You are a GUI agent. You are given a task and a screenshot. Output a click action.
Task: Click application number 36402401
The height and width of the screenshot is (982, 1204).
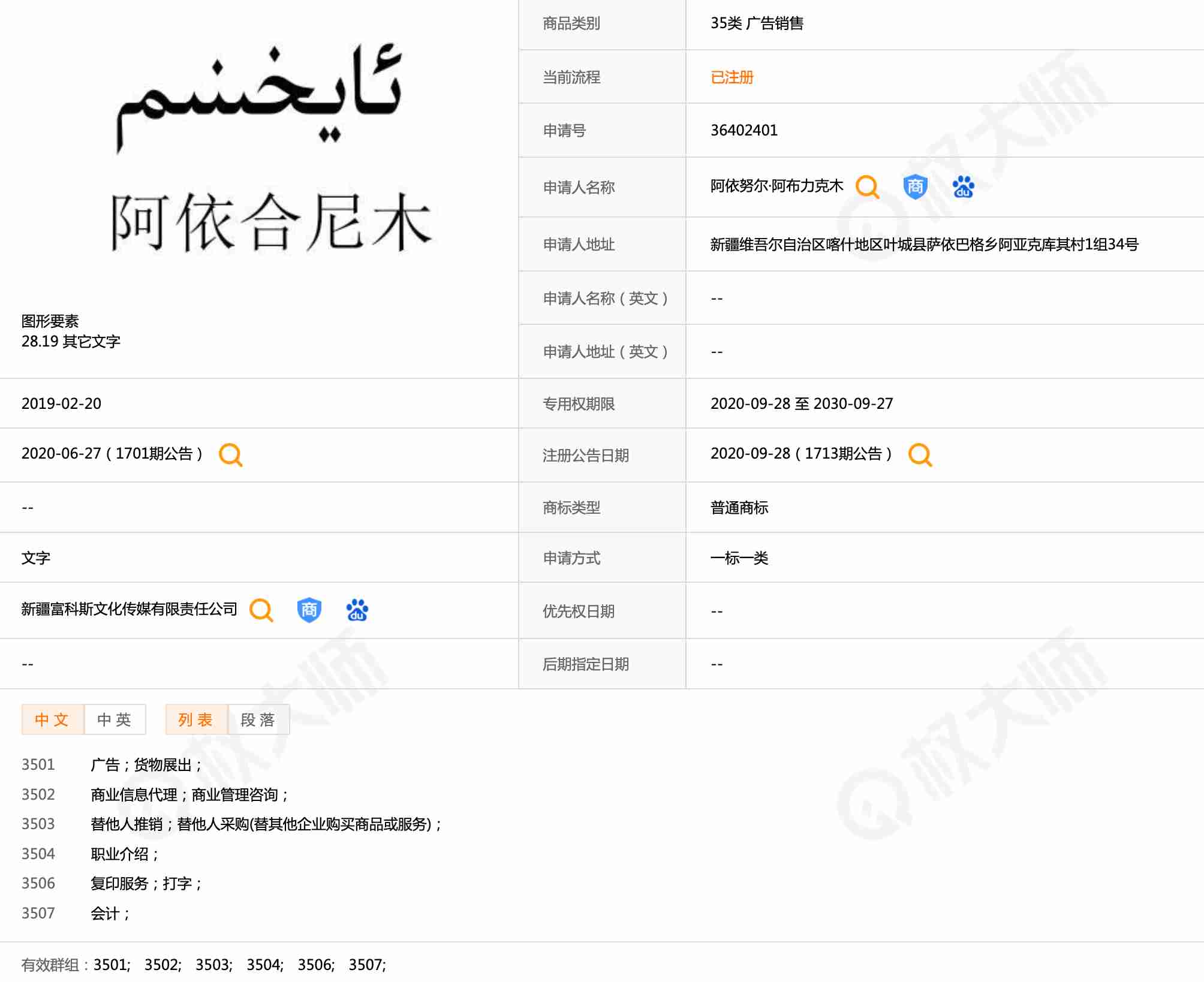[x=744, y=131]
